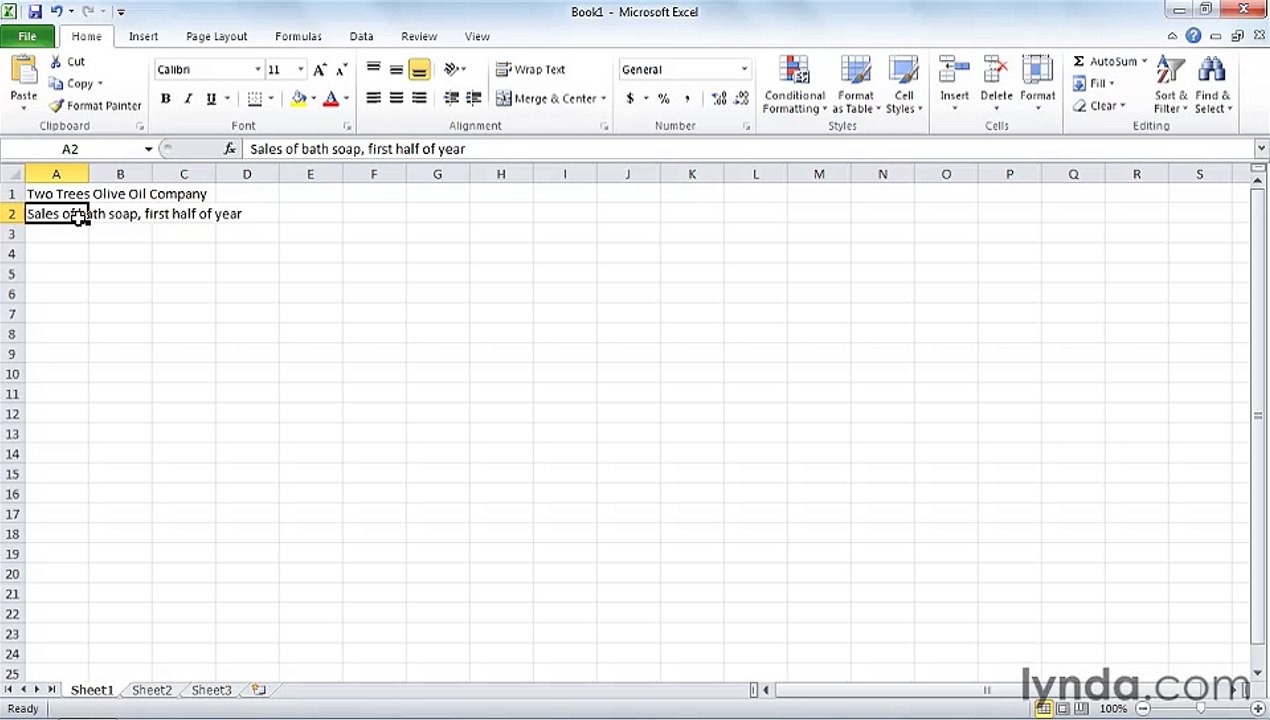Apply Accounting dollar number format
This screenshot has height=720, width=1270.
[630, 99]
